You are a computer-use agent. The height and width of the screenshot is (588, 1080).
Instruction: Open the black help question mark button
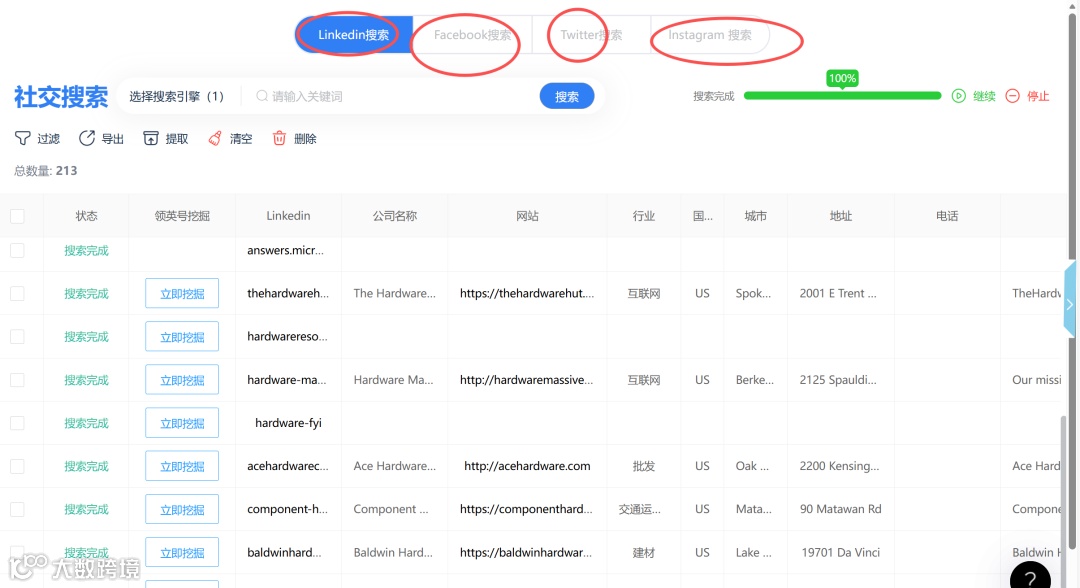(x=1030, y=577)
